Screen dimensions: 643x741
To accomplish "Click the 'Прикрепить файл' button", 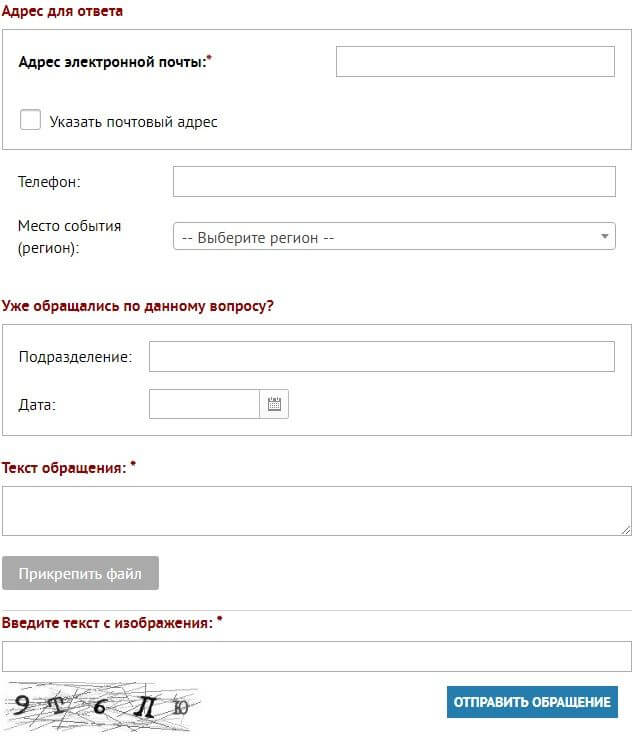I will pyautogui.click(x=80, y=574).
